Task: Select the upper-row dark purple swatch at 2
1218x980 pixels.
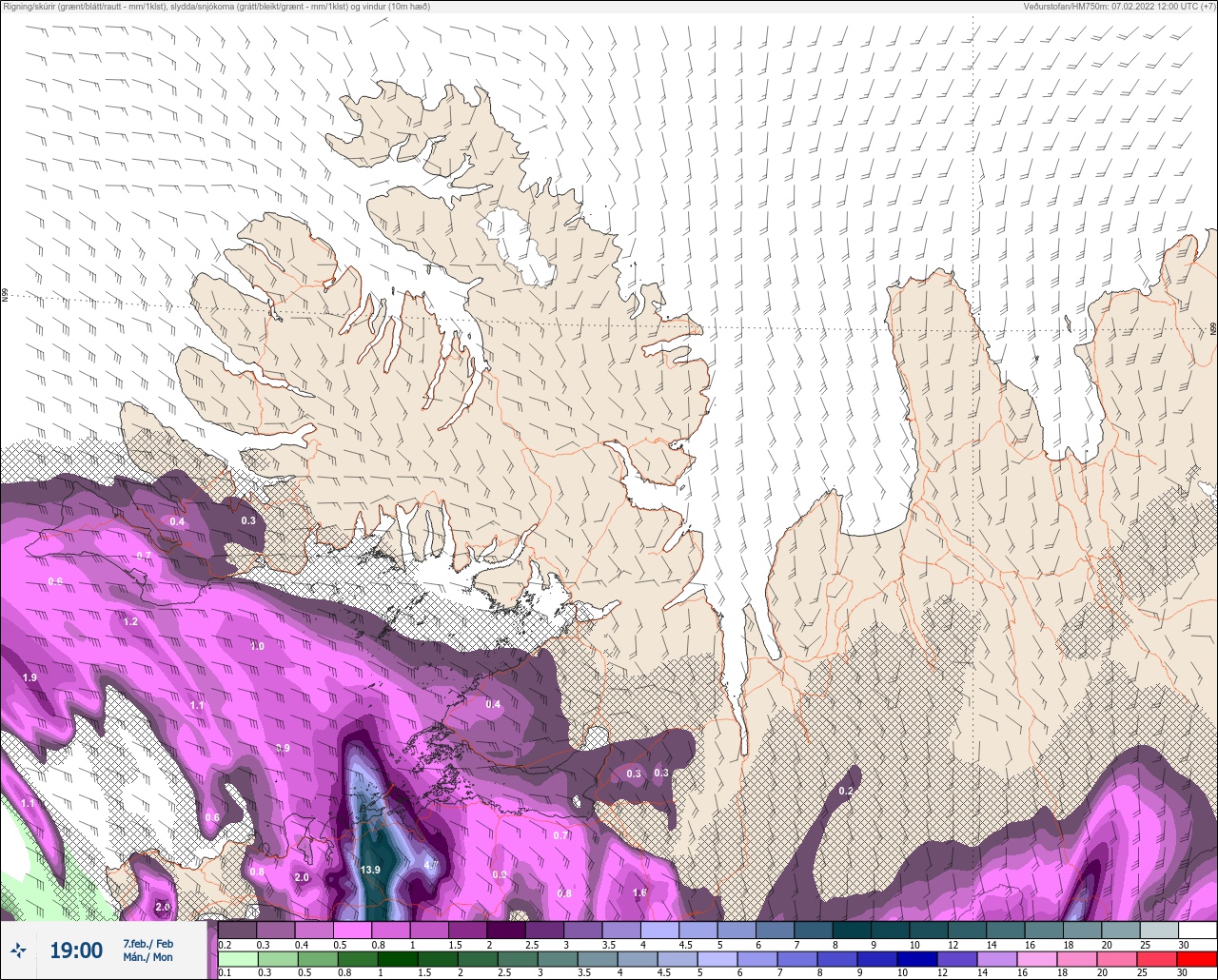Action: pyautogui.click(x=506, y=930)
